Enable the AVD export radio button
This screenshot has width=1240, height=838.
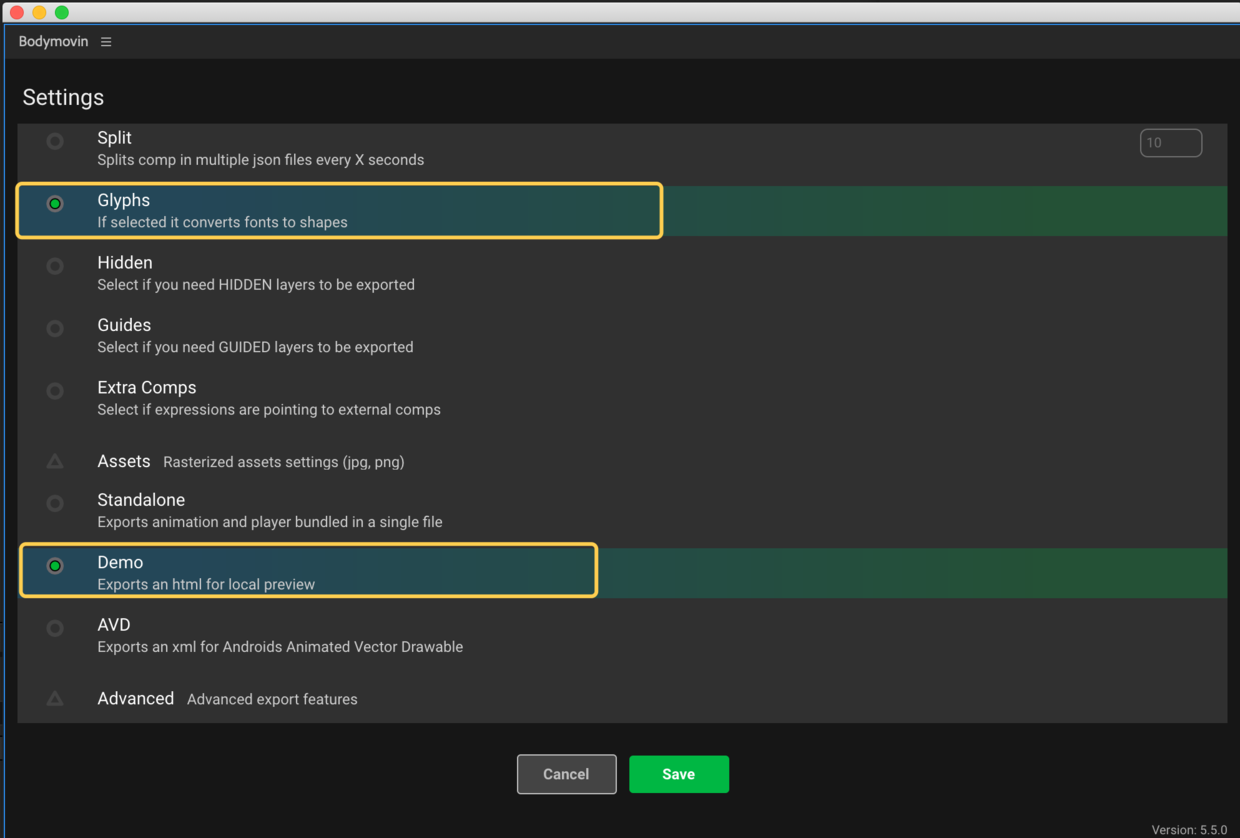[x=55, y=628]
